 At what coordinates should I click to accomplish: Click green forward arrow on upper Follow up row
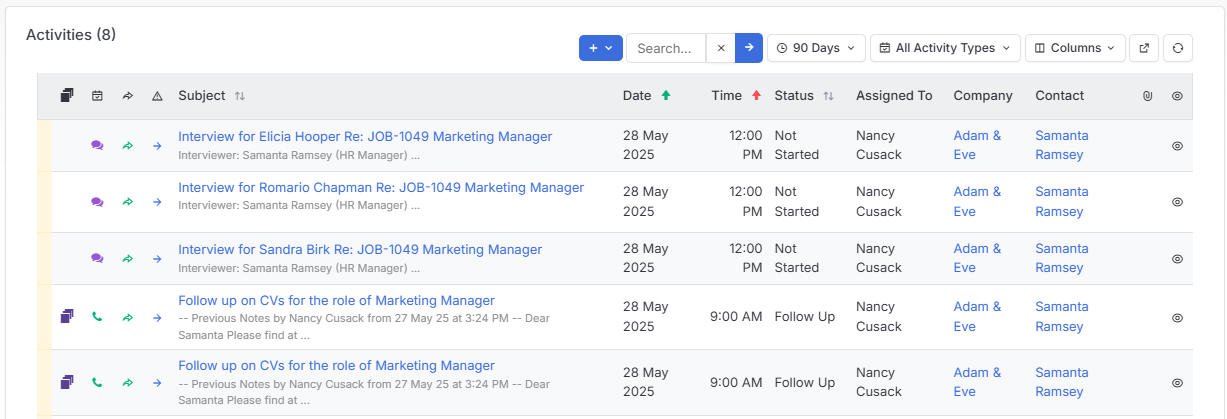(127, 317)
